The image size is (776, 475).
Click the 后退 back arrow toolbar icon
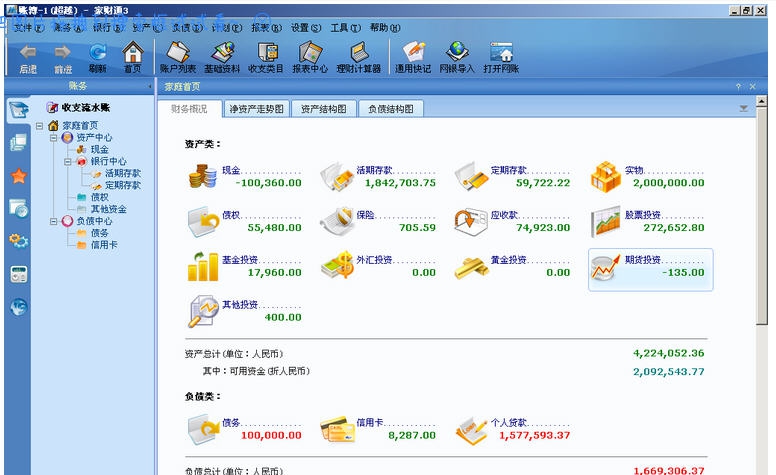(28, 52)
